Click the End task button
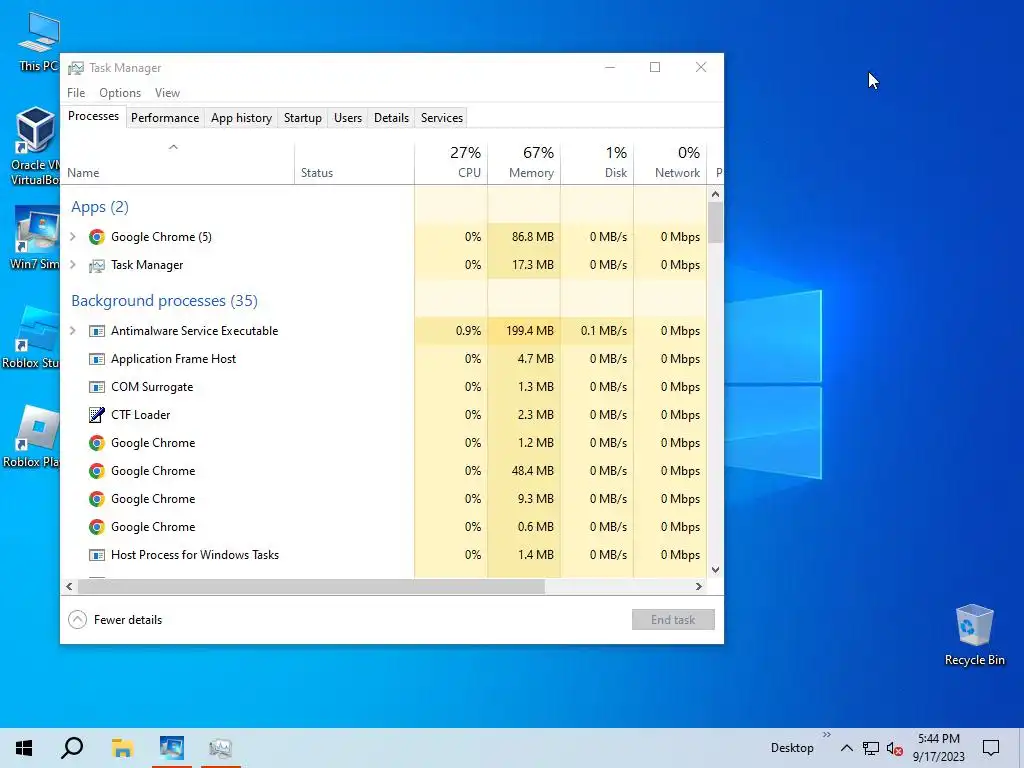 click(x=673, y=620)
